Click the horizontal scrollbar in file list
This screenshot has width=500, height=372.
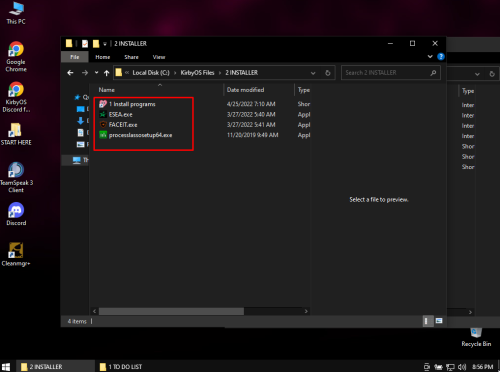click(x=171, y=311)
